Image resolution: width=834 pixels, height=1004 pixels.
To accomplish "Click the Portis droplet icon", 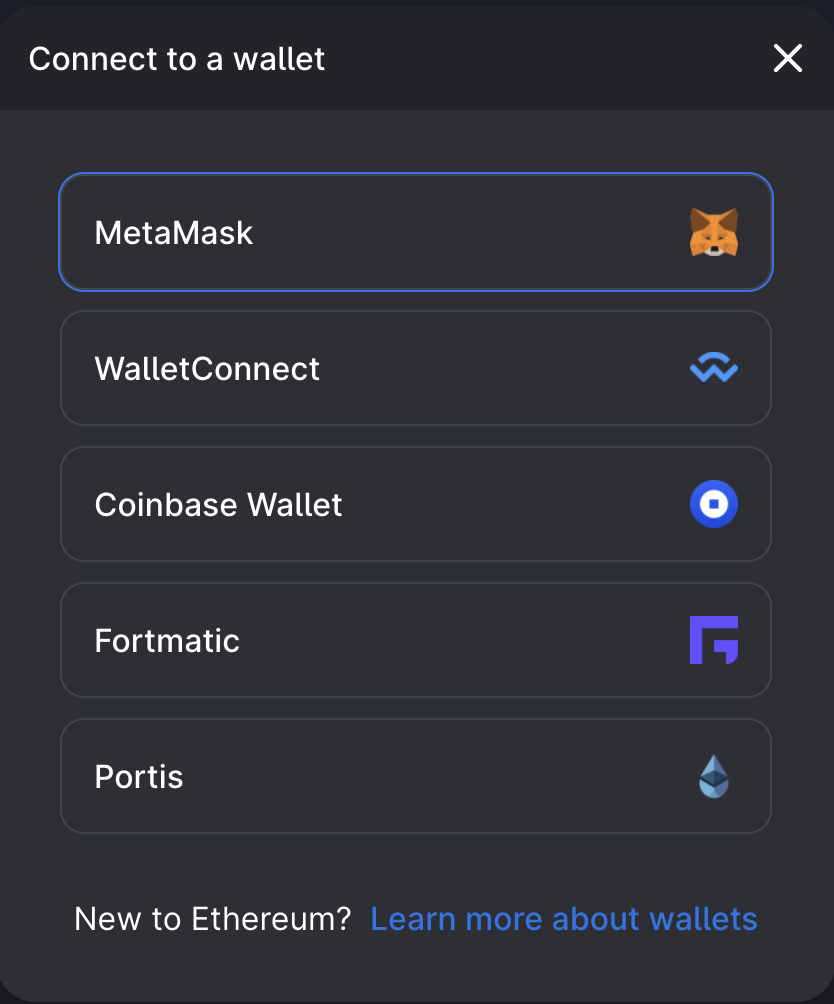I will (x=714, y=776).
